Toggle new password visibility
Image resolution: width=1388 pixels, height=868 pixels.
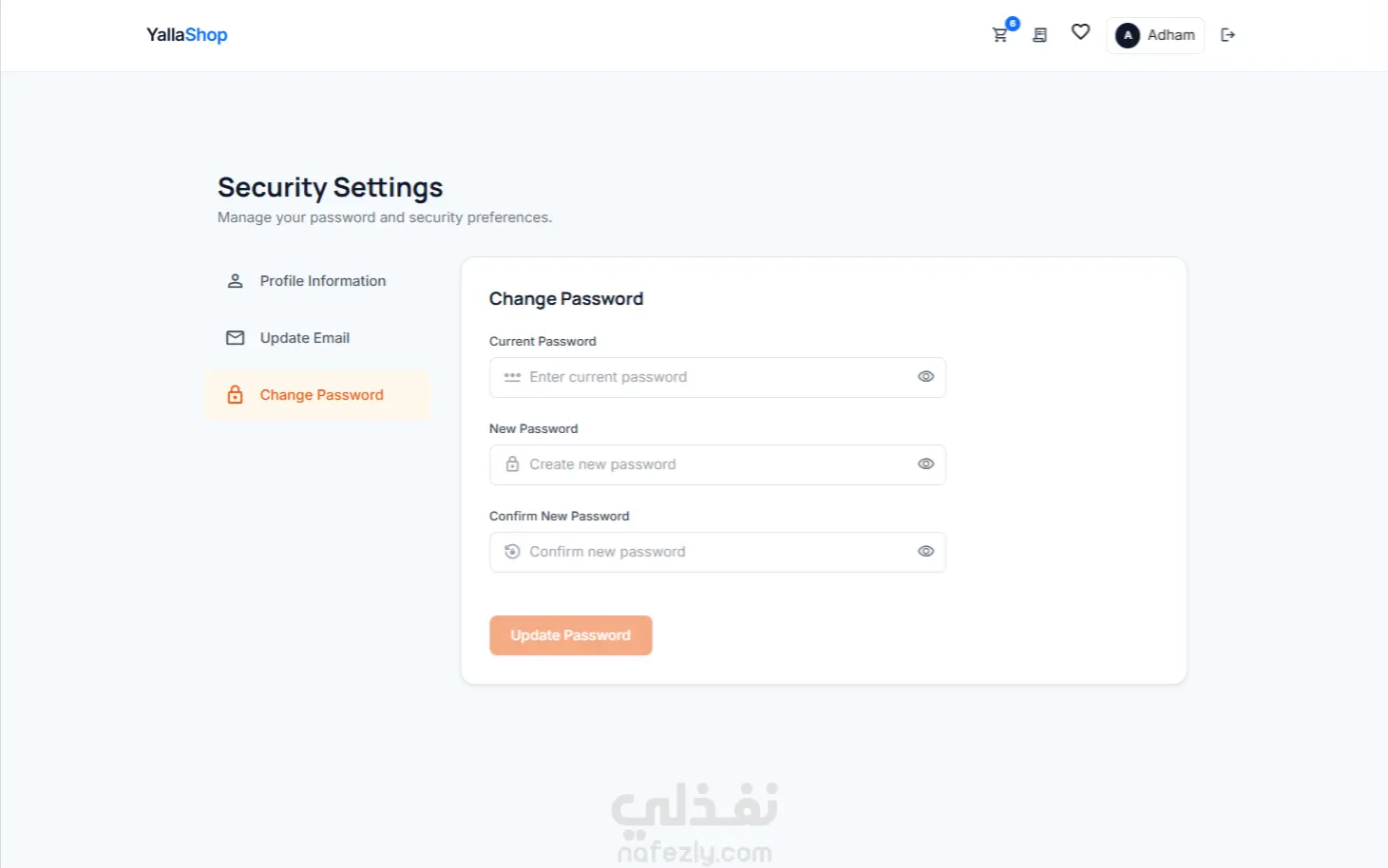(x=925, y=464)
